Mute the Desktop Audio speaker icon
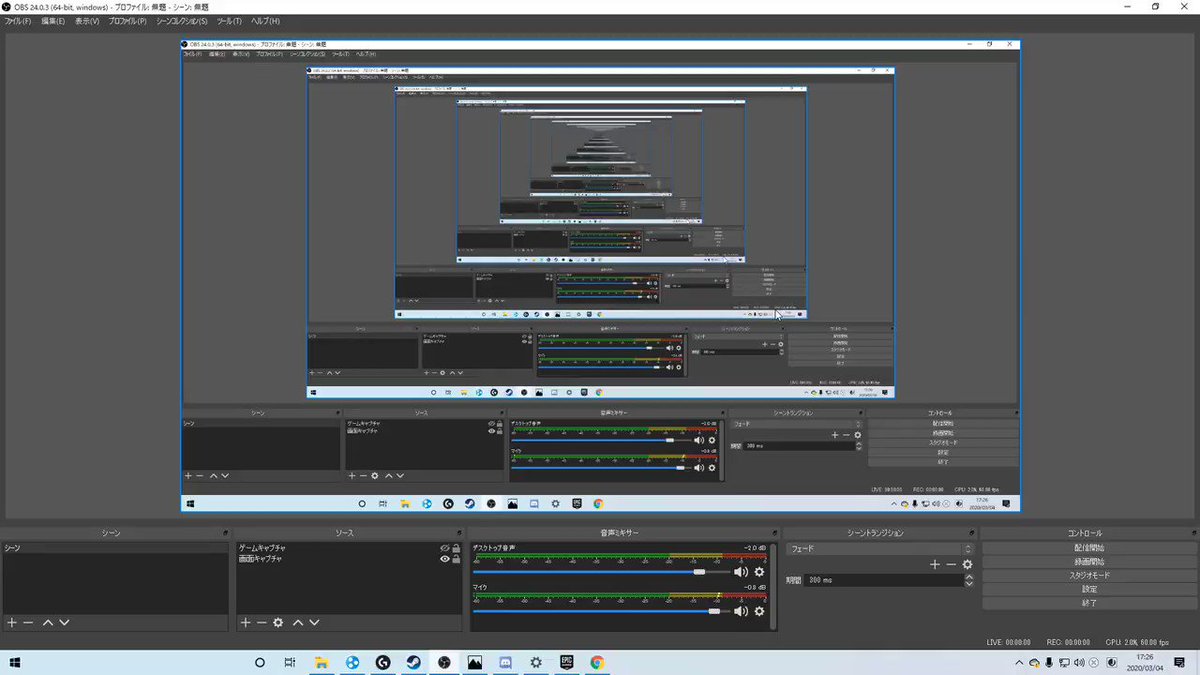The width and height of the screenshot is (1200, 675). [x=740, y=572]
